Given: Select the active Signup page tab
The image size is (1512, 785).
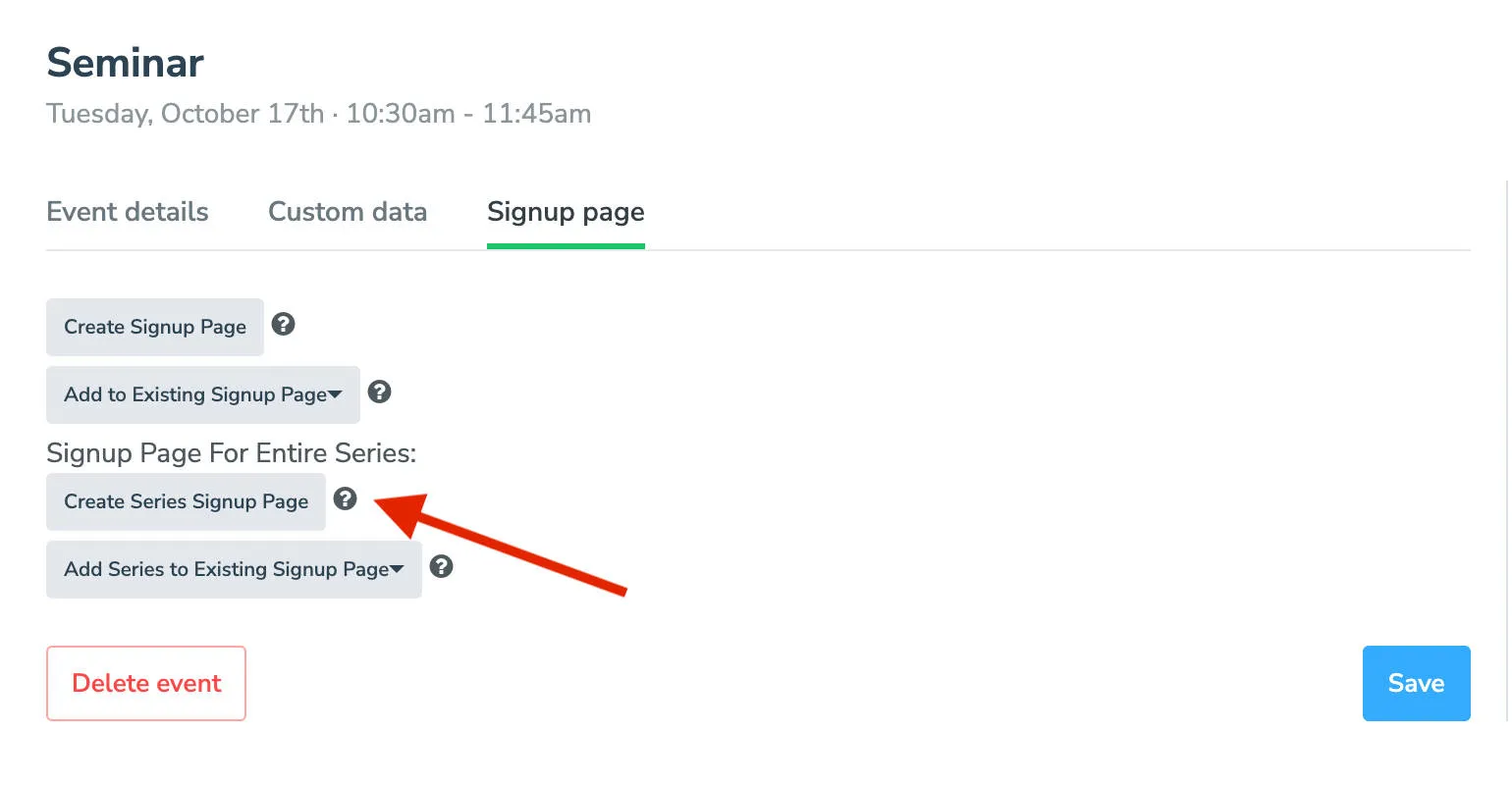Looking at the screenshot, I should [x=566, y=212].
